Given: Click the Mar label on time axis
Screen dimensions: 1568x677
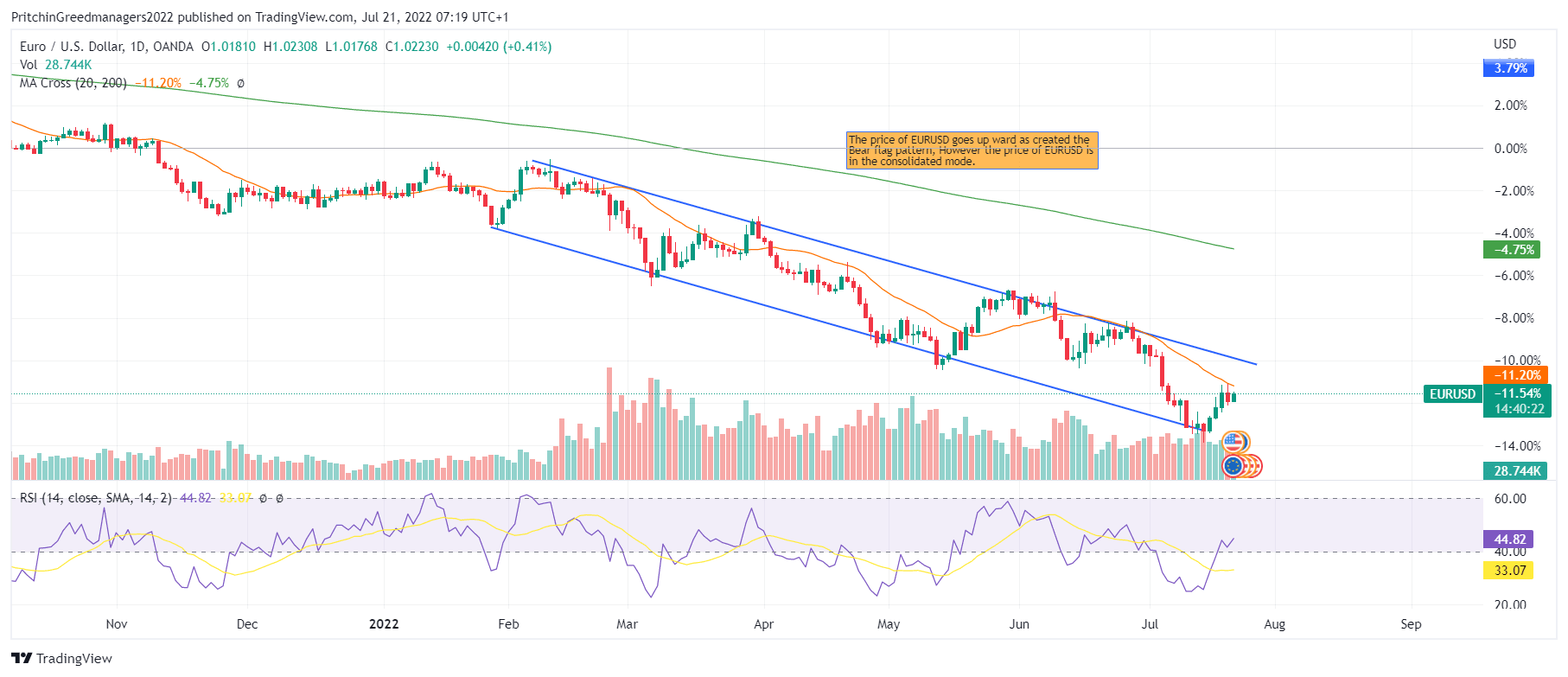Looking at the screenshot, I should 627,624.
